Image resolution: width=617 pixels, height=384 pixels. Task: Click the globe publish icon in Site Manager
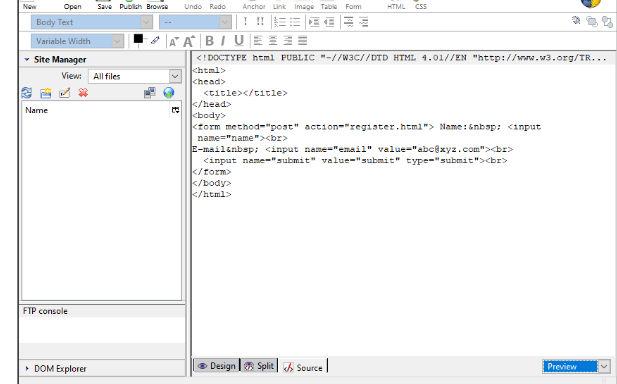[169, 93]
